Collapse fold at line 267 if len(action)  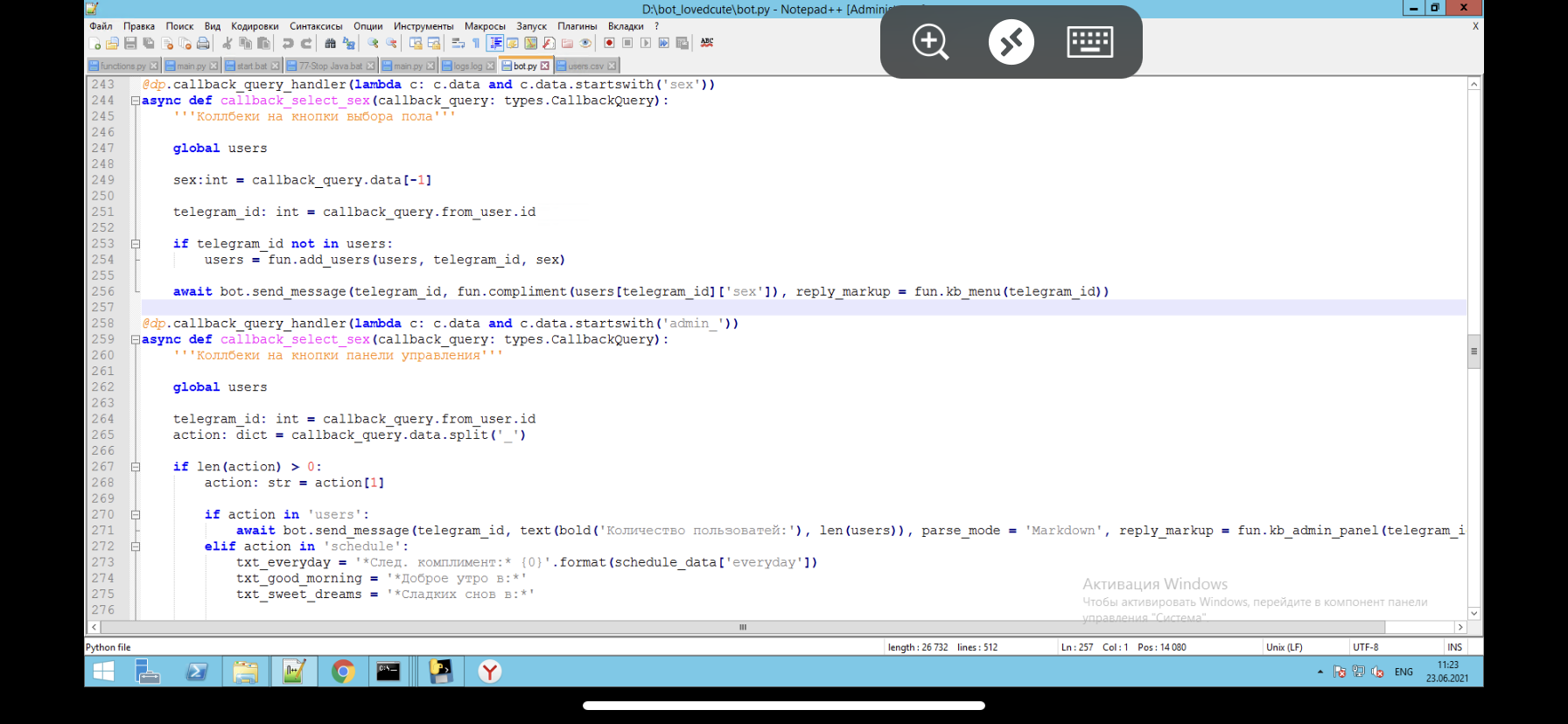tap(136, 467)
